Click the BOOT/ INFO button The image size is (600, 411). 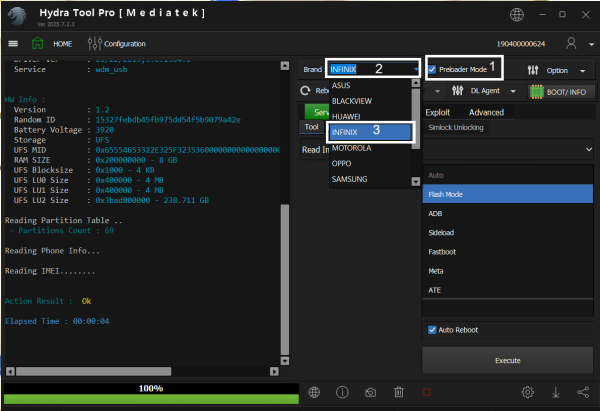[561, 92]
